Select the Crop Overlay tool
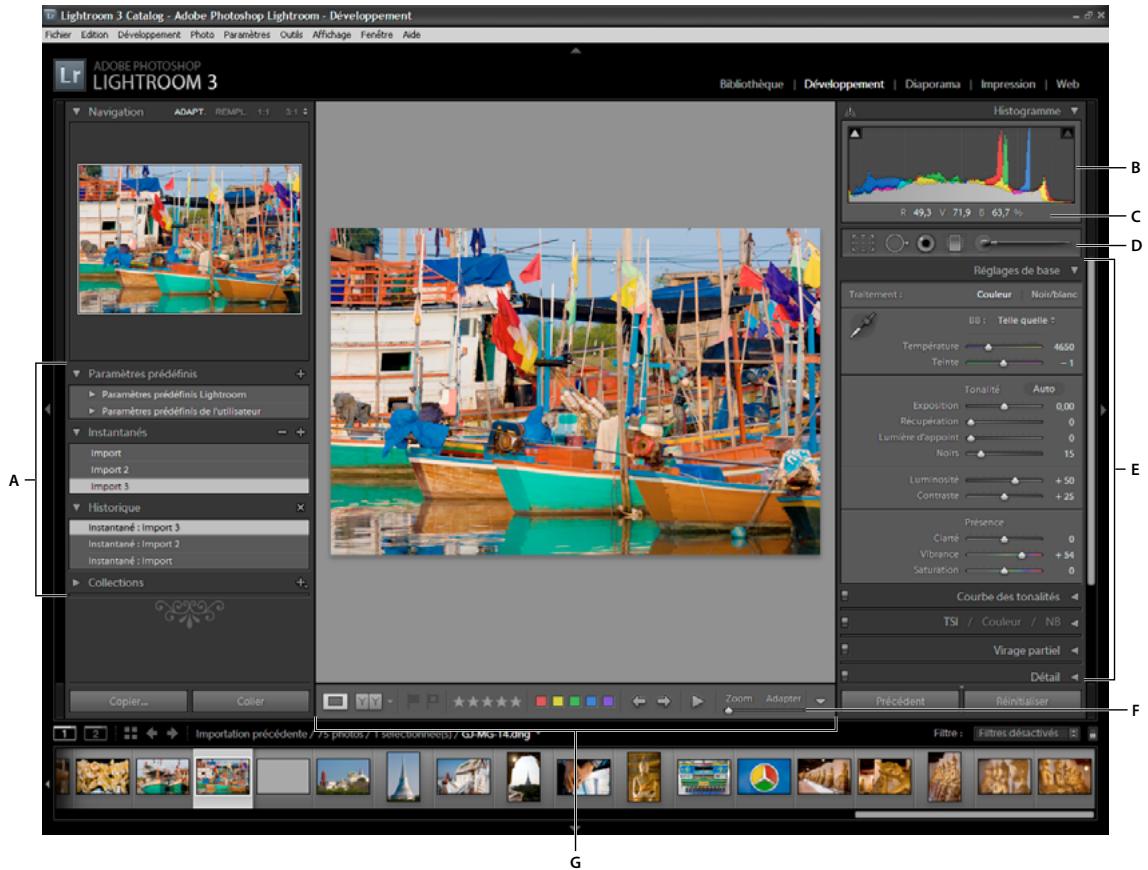1148x870 pixels. pyautogui.click(x=862, y=243)
